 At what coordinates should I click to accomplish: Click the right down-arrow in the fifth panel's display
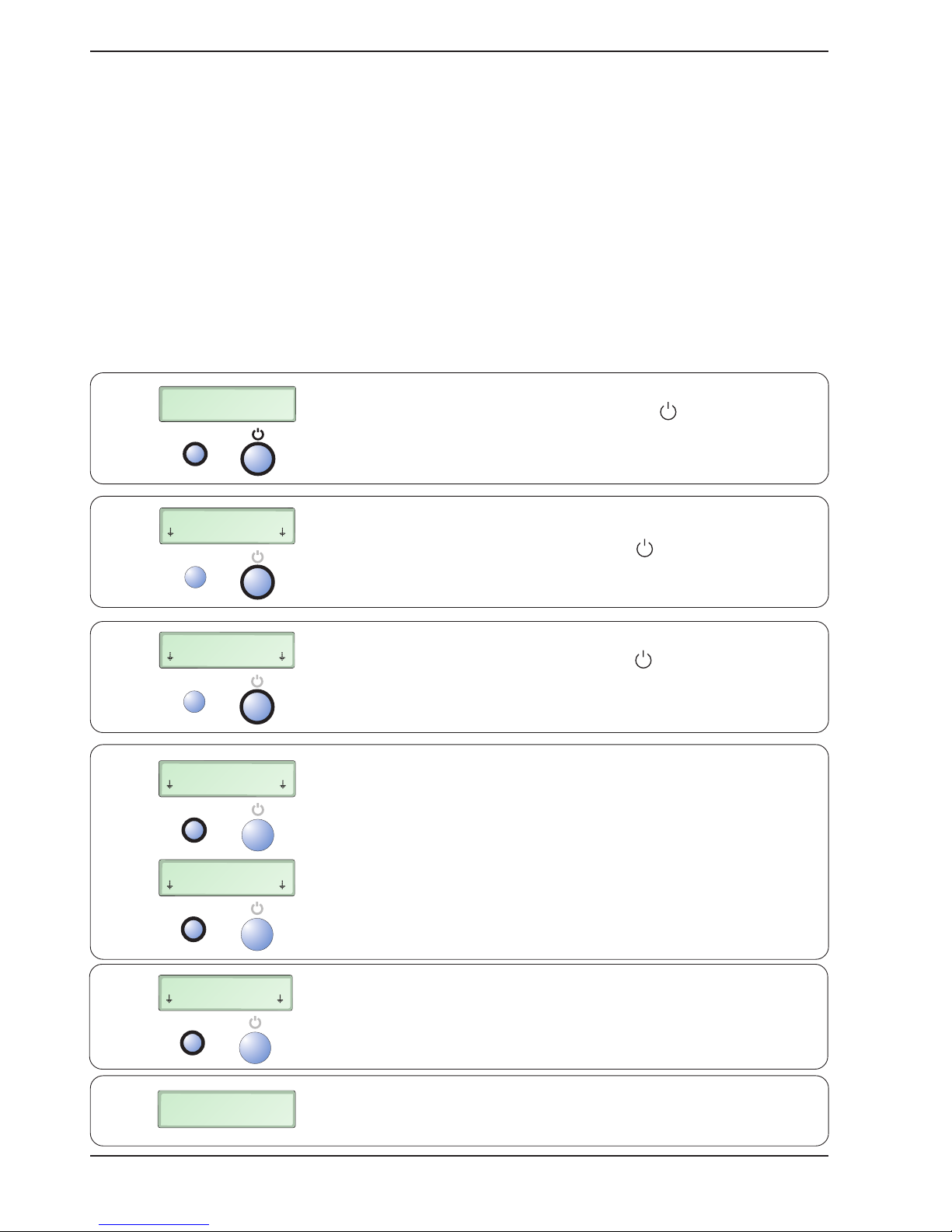(x=280, y=999)
